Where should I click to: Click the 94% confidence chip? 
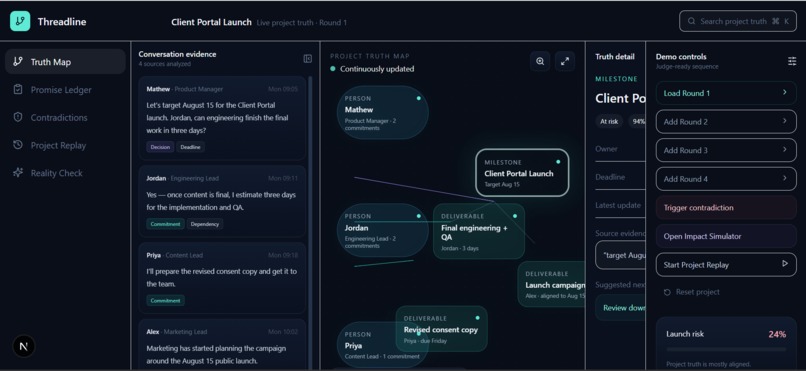point(637,122)
